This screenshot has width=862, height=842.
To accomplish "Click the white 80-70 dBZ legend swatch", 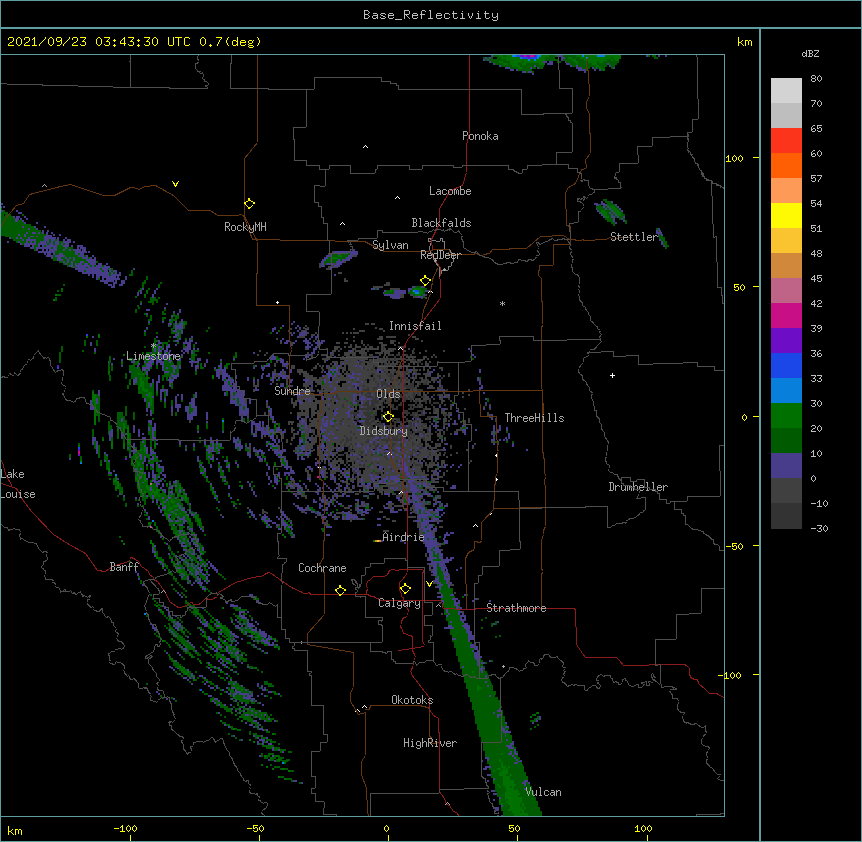I will [786, 90].
